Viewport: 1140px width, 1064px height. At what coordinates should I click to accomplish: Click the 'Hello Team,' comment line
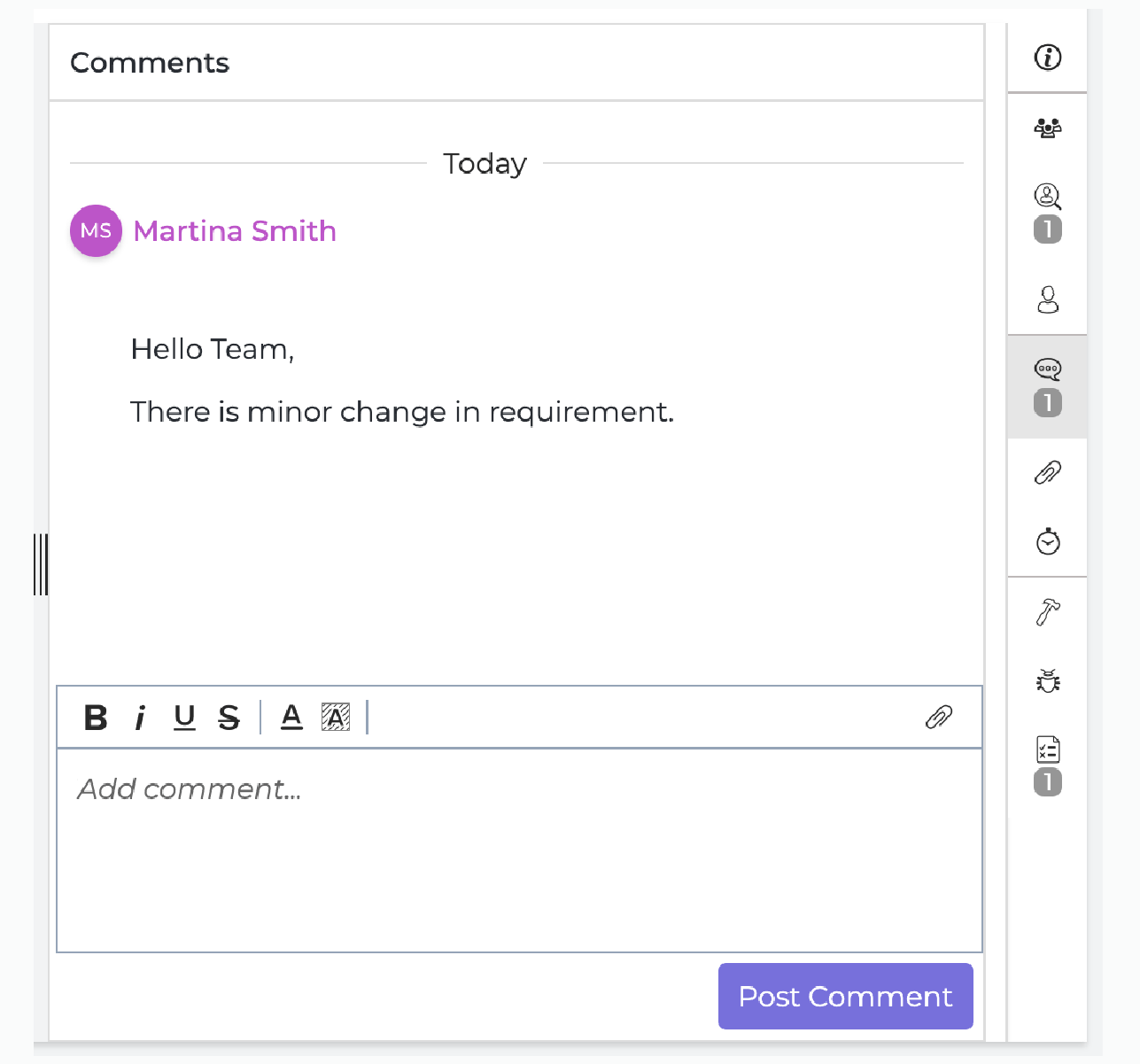click(213, 349)
